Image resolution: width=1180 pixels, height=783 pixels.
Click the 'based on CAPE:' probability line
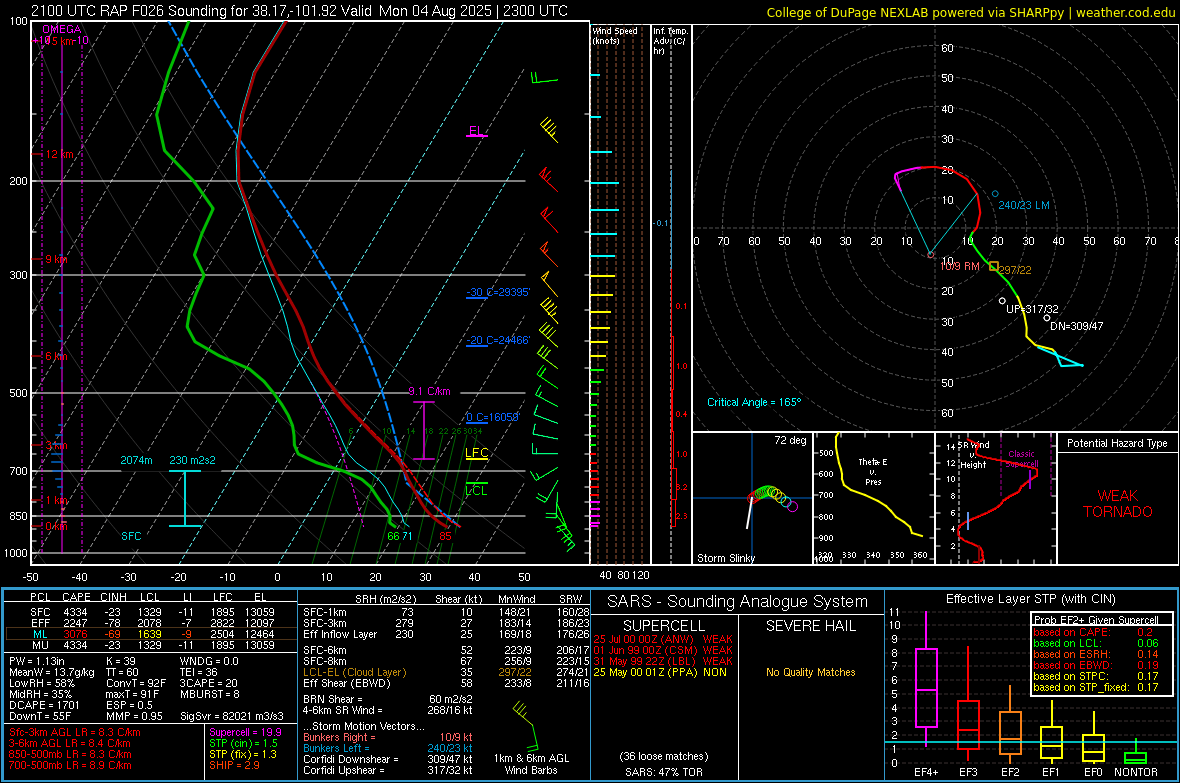[1095, 632]
